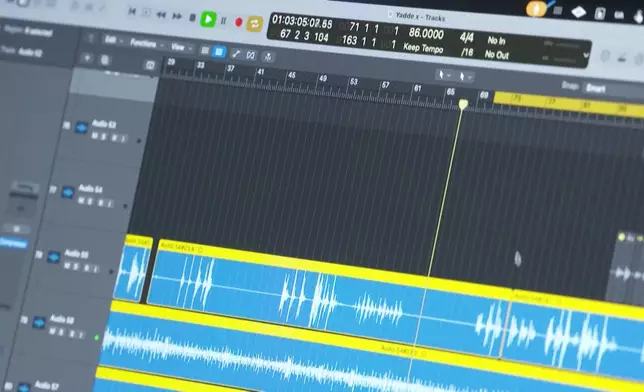Click the Stop button in transport

tap(192, 17)
